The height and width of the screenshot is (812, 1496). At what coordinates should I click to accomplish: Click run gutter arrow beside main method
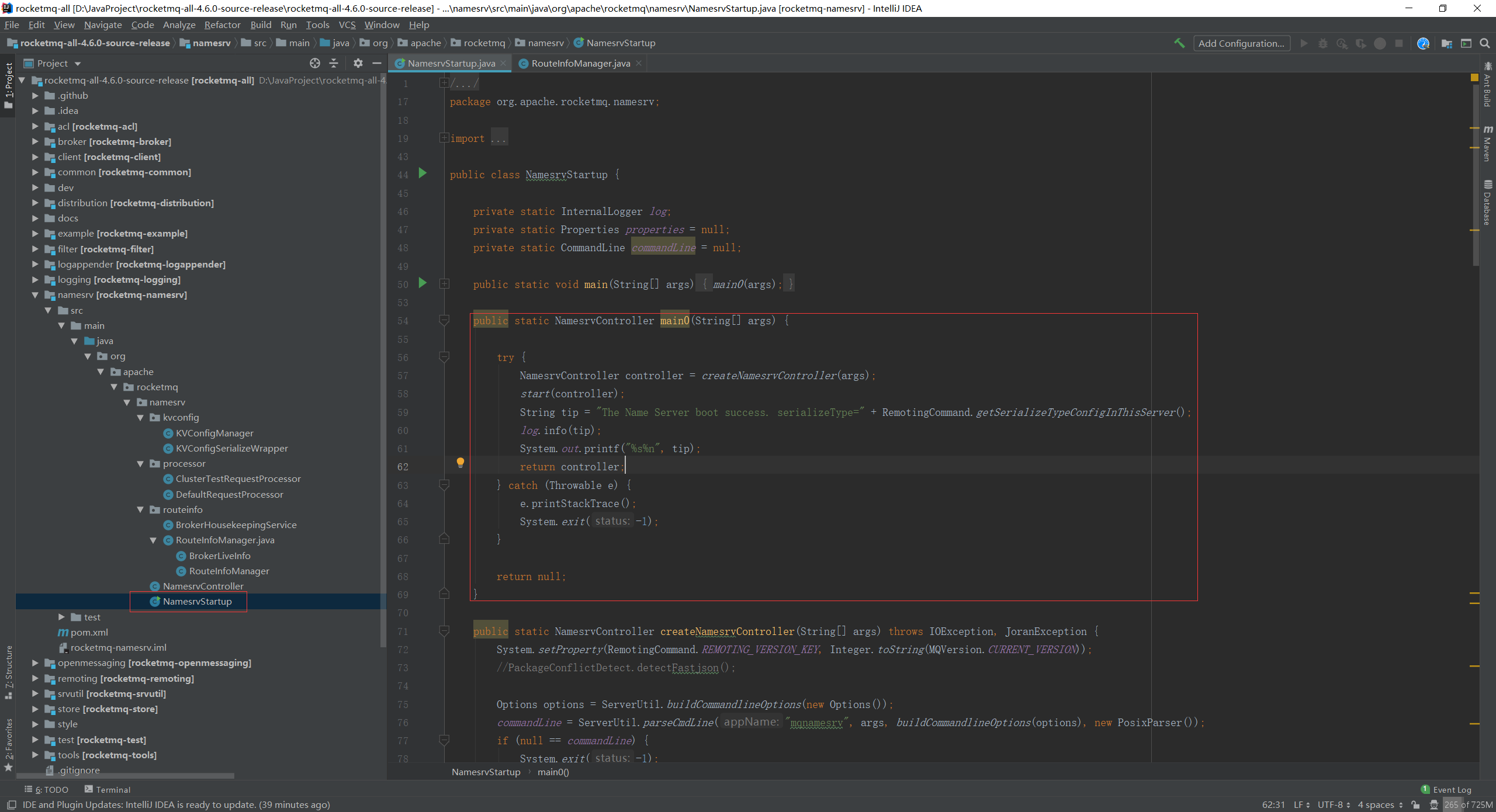423,283
